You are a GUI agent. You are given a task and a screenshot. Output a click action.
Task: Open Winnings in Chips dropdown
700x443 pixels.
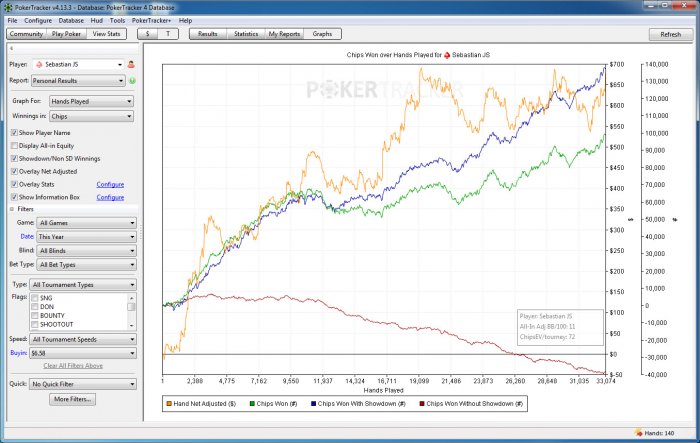tap(91, 117)
